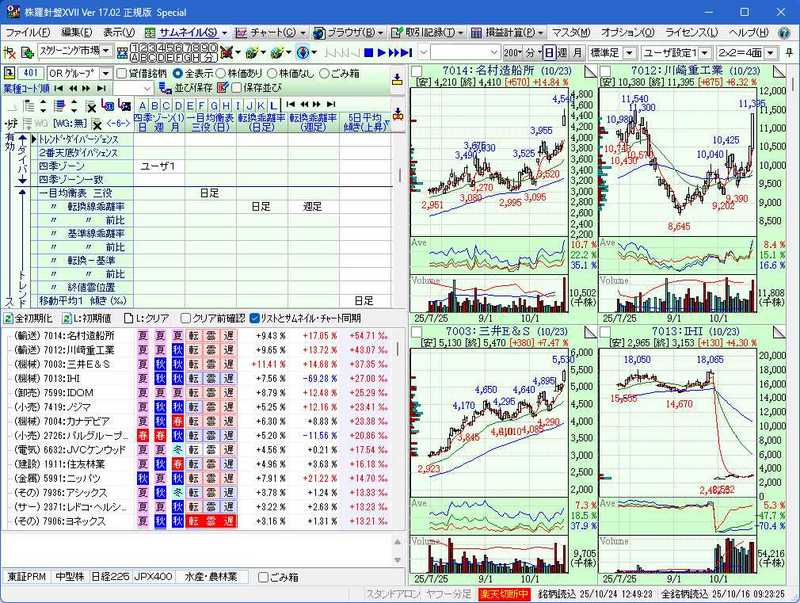
Task: Open the ファイル menu
Action: tap(27, 32)
